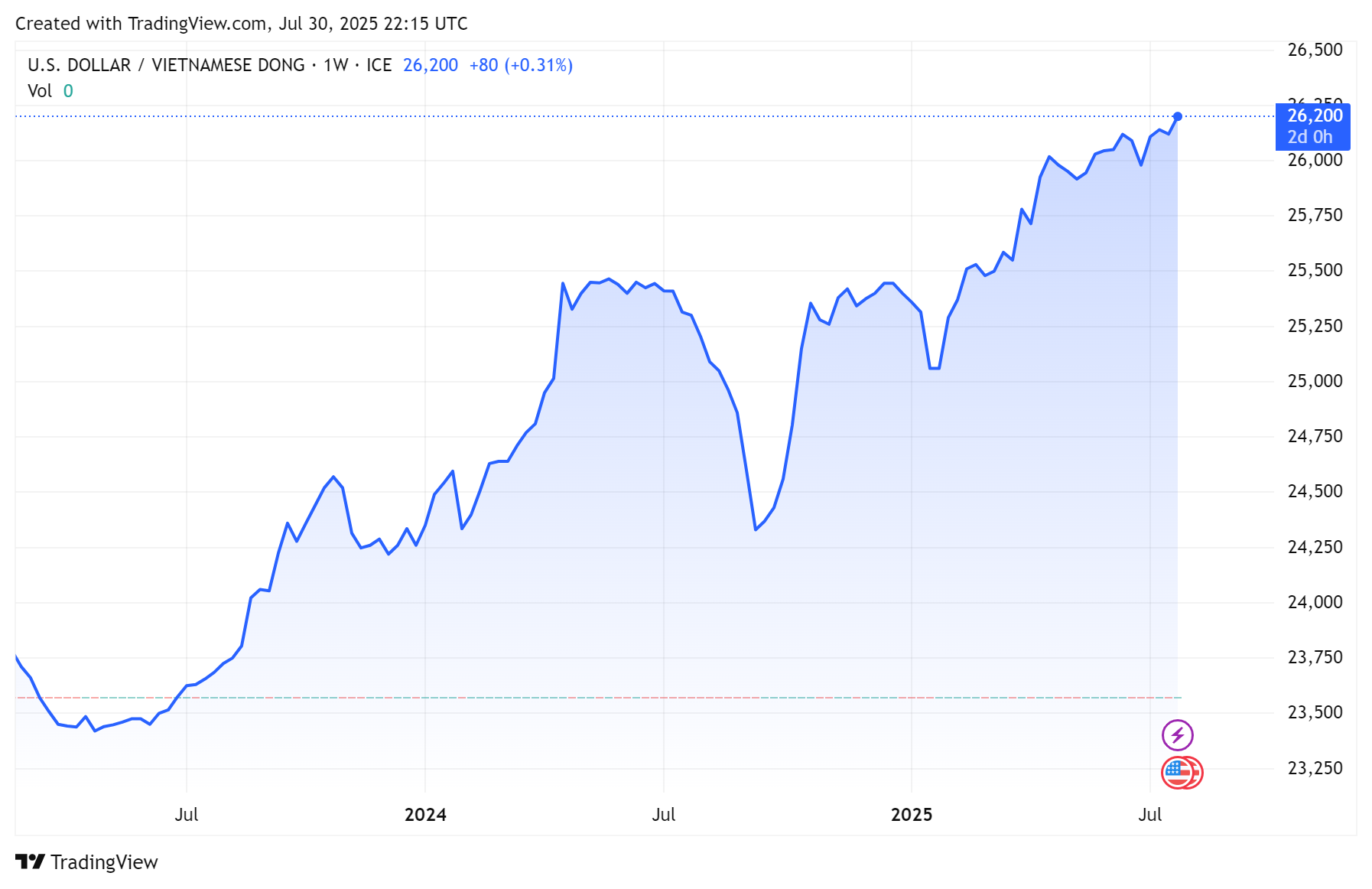Click the 25,000 price axis label
The width and height of the screenshot is (1372, 889).
1315,381
